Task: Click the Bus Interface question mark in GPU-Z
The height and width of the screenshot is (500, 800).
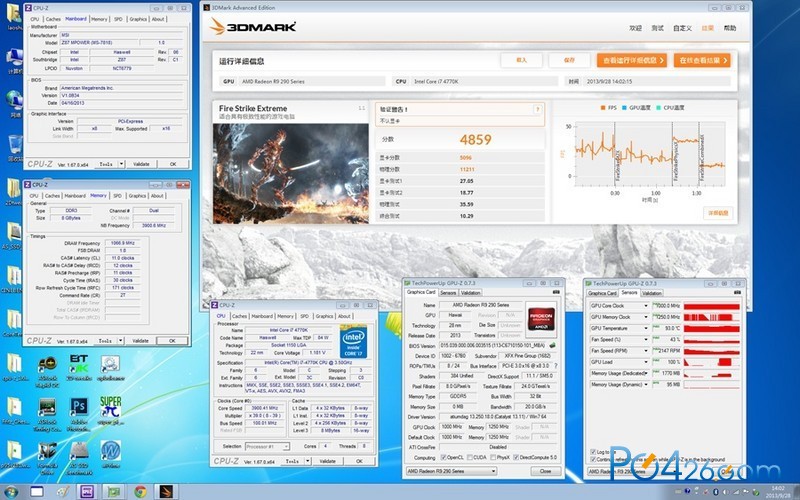Action: click(556, 366)
